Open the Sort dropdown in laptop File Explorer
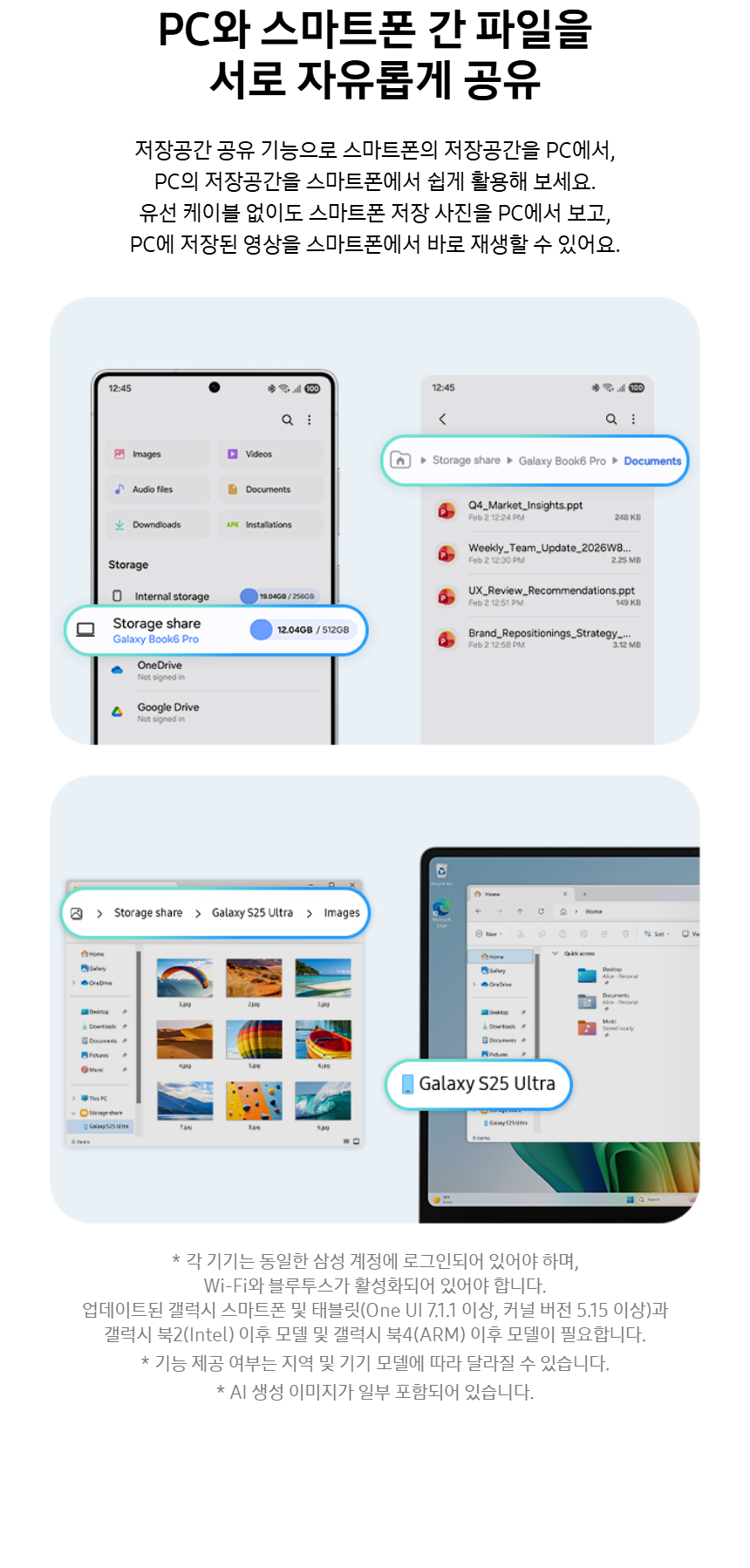This screenshot has width=750, height=1568. pyautogui.click(x=657, y=934)
